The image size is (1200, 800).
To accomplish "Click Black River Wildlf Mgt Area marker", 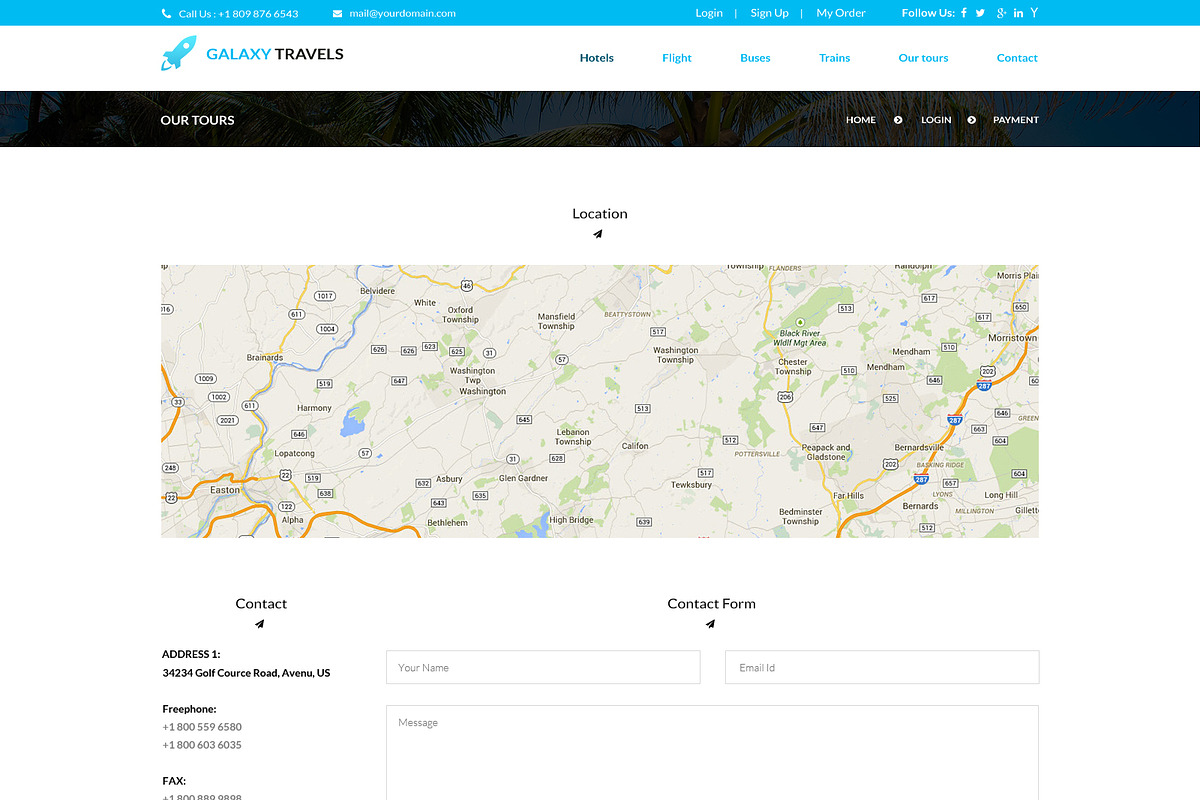I will (800, 323).
